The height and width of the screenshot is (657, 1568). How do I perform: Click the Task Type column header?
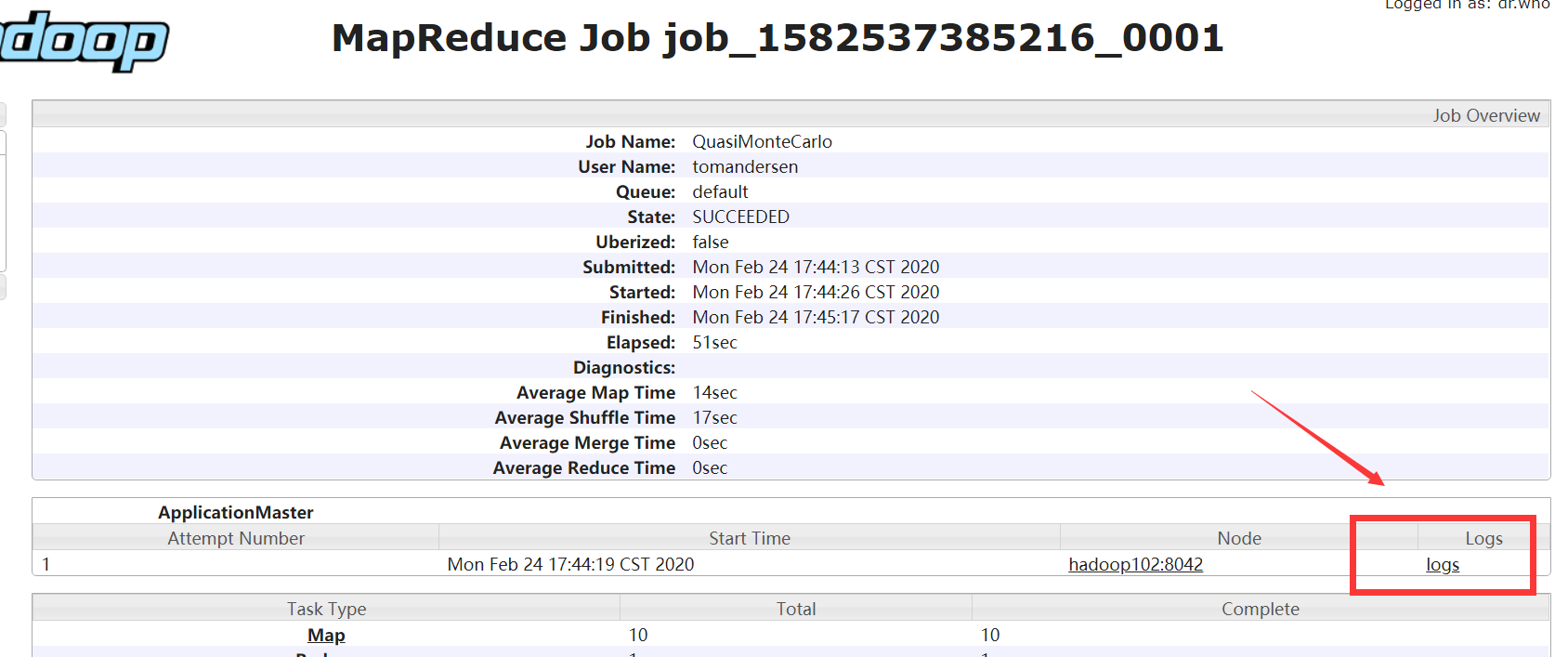tap(326, 609)
